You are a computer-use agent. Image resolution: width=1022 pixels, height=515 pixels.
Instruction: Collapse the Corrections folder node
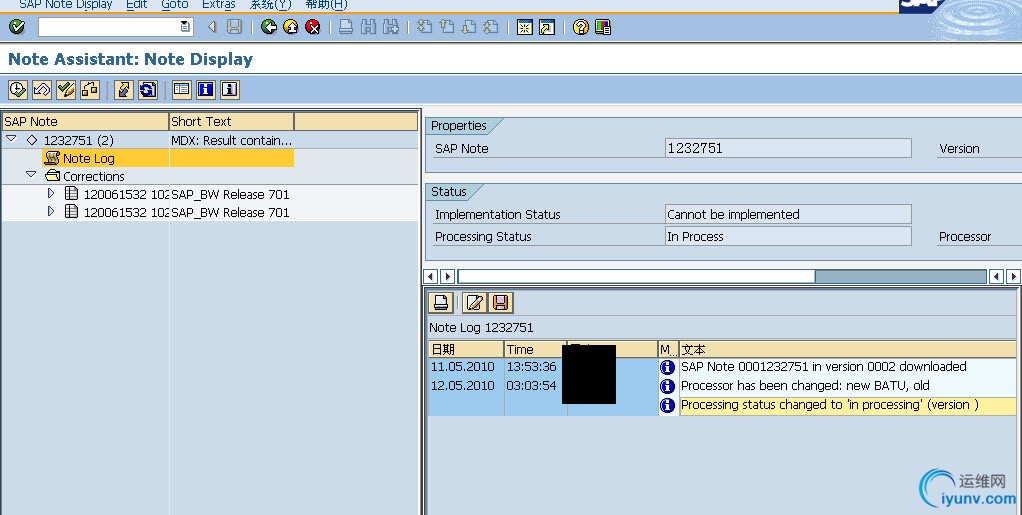click(32, 175)
